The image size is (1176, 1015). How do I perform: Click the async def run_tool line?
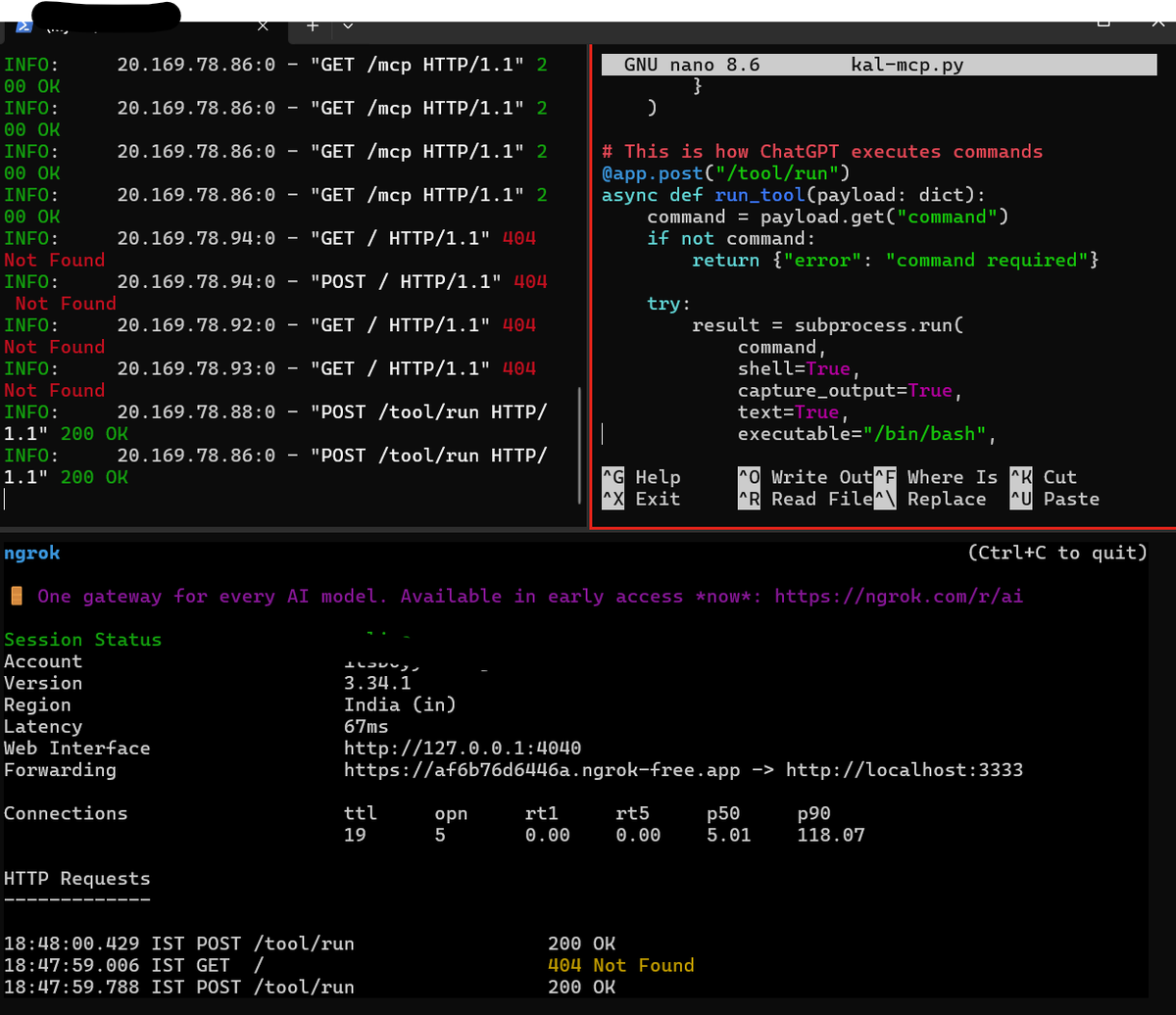click(794, 195)
